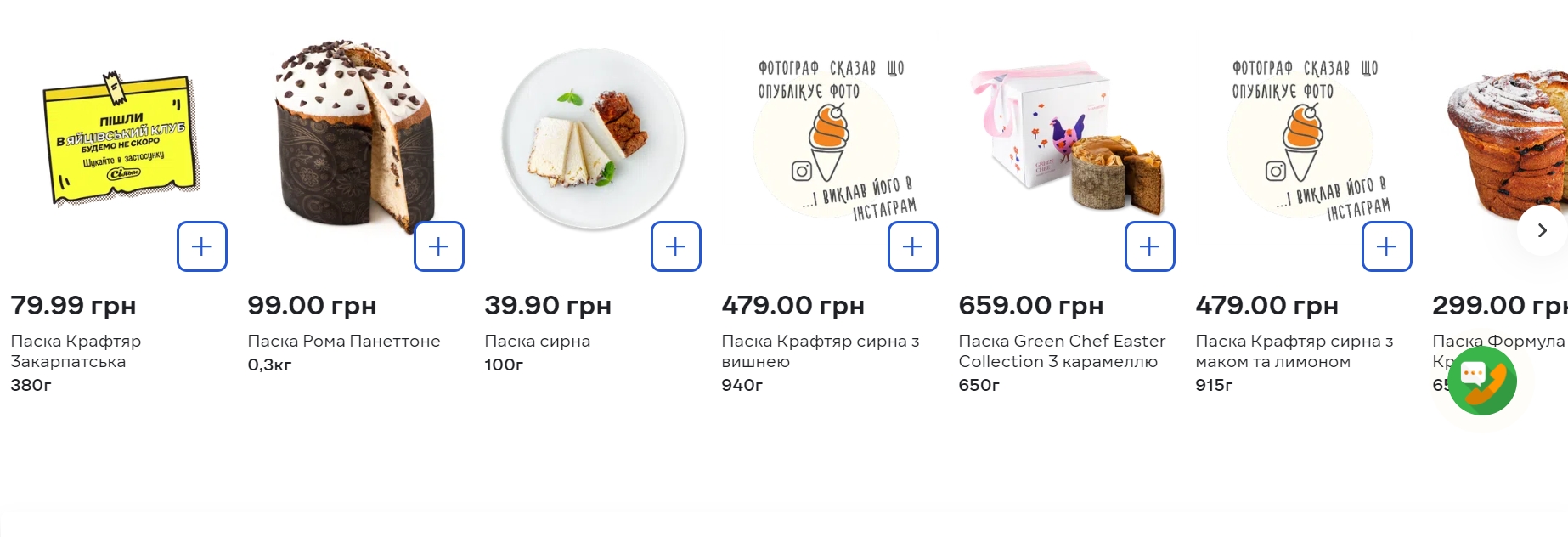Open the green chat and call support widget
Viewport: 1568px width, 537px height.
coord(1482,380)
